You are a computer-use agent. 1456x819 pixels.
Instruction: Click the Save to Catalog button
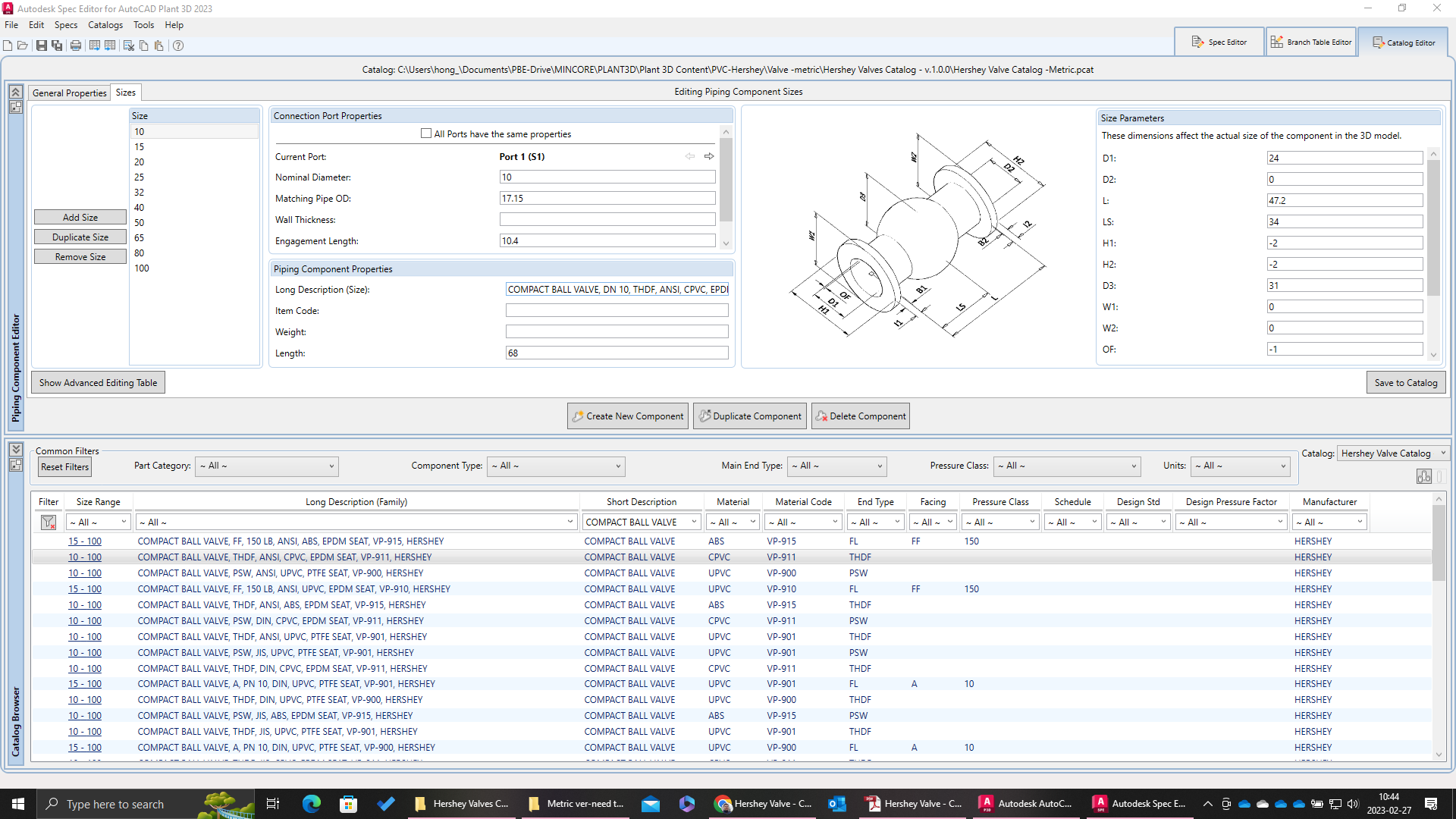coord(1405,383)
